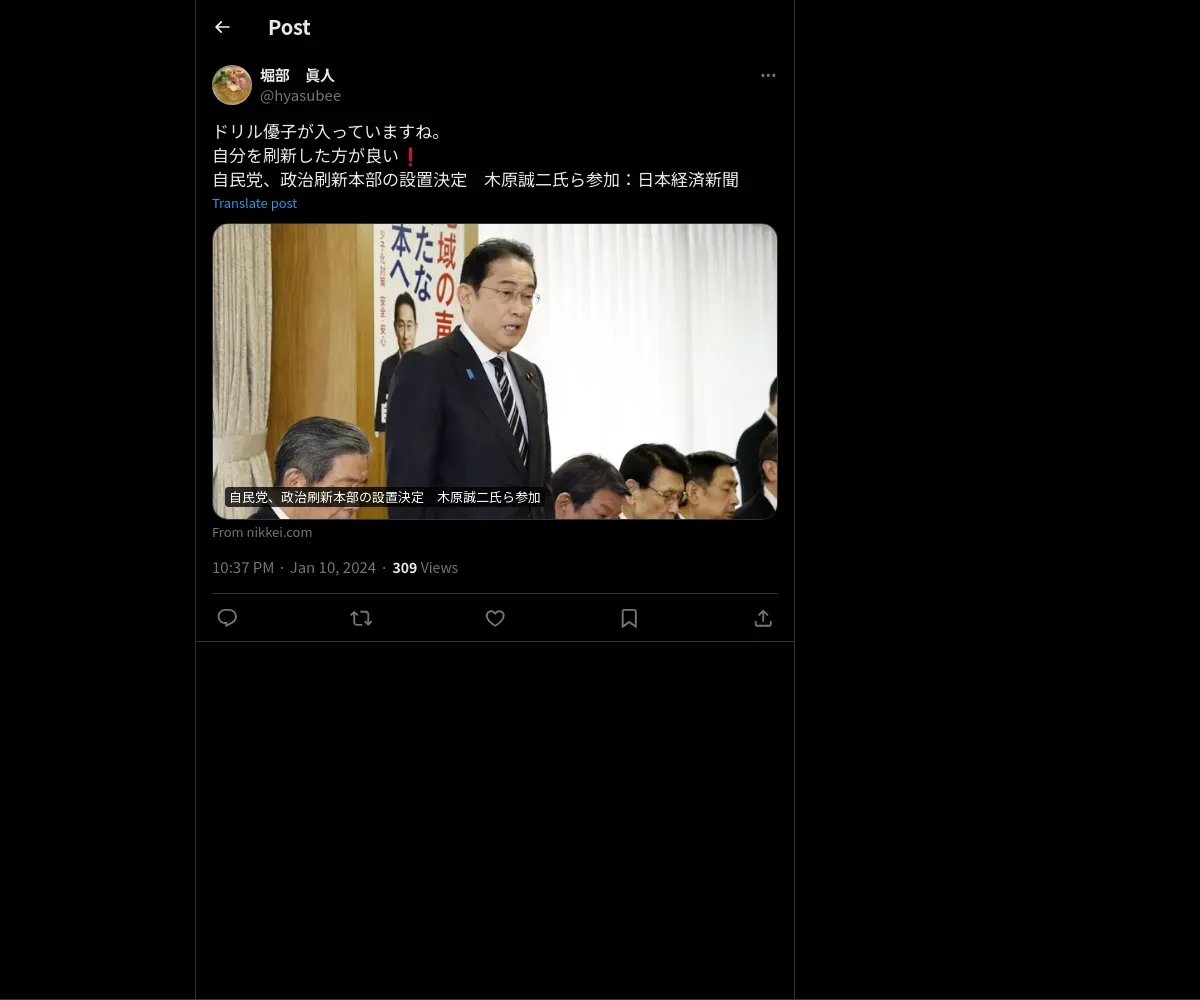Screen dimensions: 1200x1000
Task: Repost this post with the retweet icon
Action: pyautogui.click(x=361, y=618)
